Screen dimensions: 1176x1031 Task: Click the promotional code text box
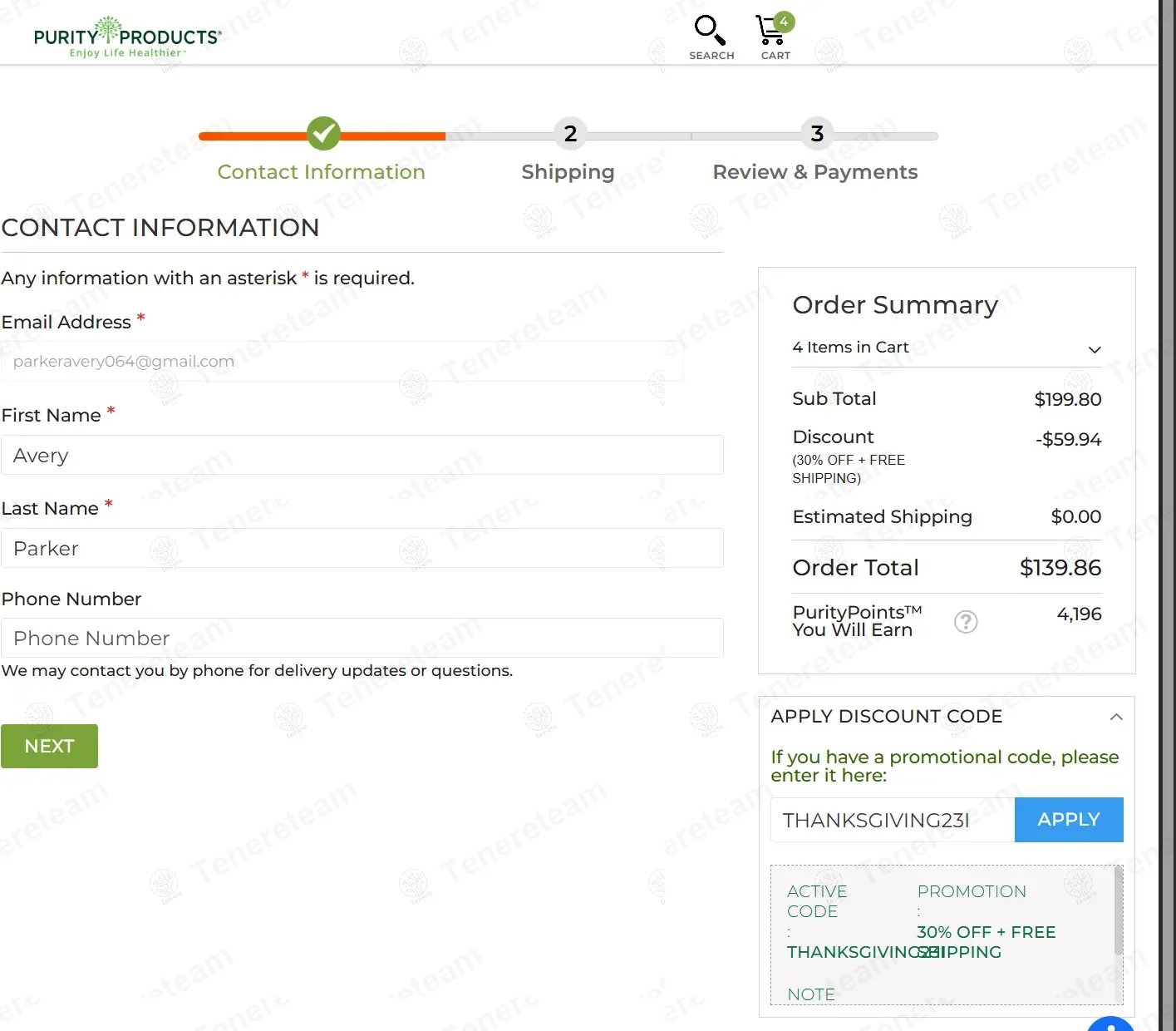[892, 821]
